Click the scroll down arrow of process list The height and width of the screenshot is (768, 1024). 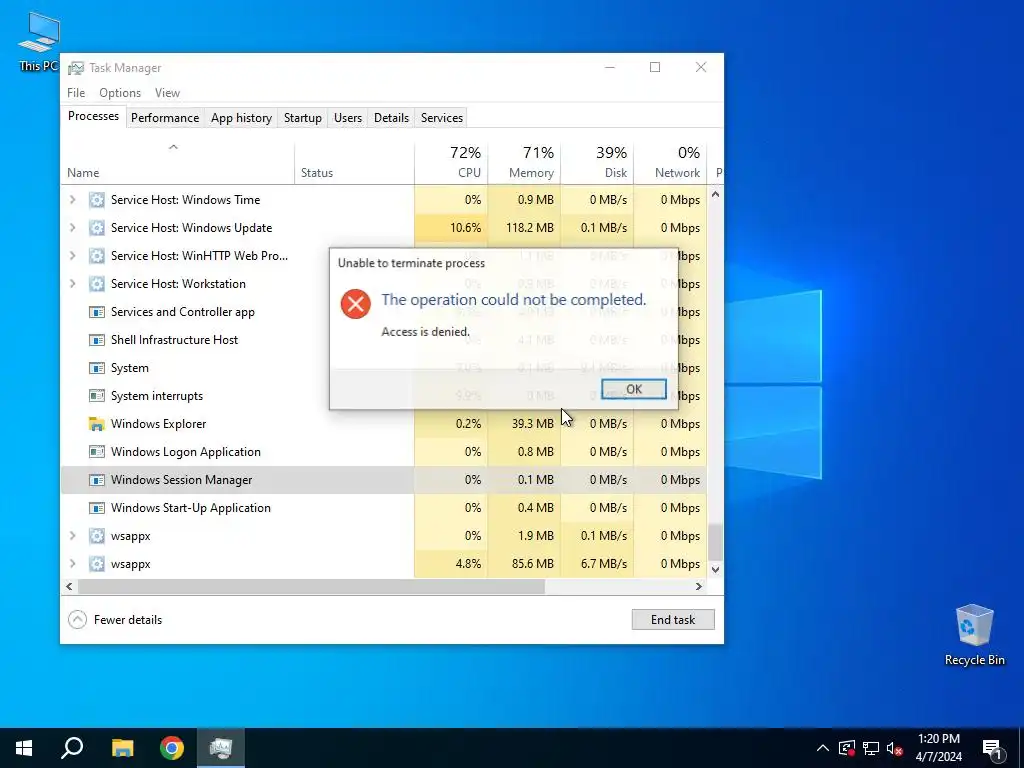point(715,569)
